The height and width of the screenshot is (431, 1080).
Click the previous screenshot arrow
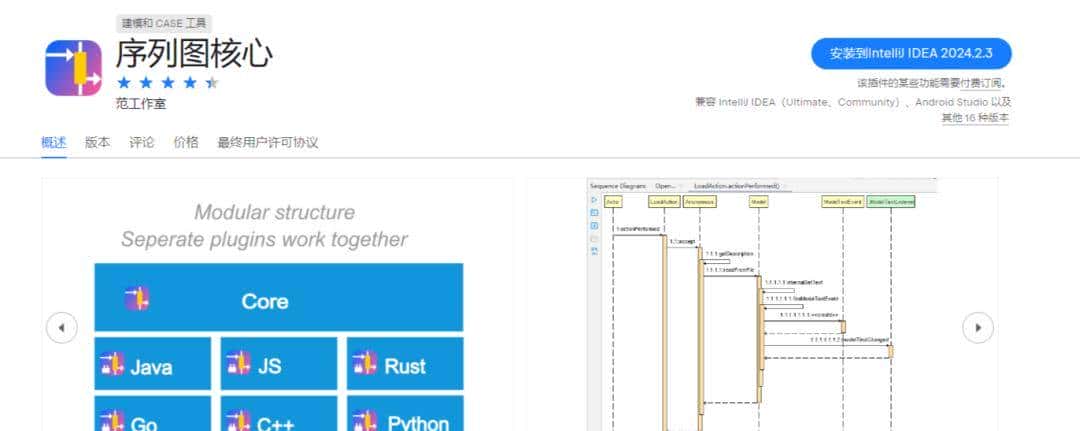click(61, 328)
